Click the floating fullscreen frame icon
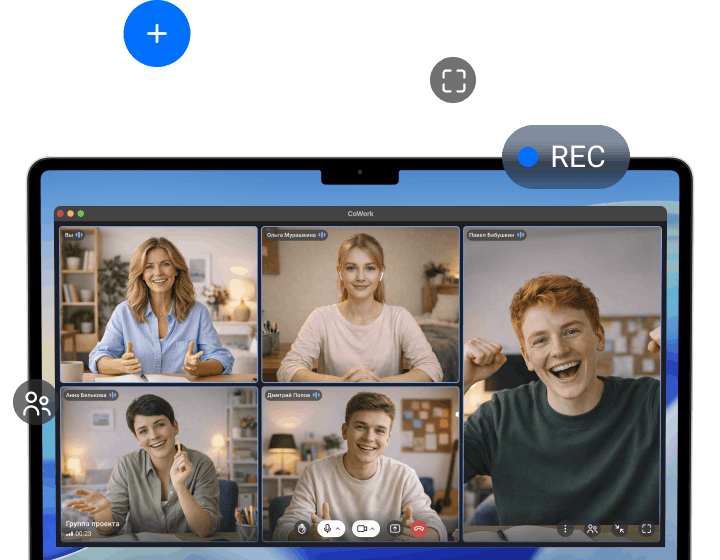The height and width of the screenshot is (560, 720). (x=453, y=80)
